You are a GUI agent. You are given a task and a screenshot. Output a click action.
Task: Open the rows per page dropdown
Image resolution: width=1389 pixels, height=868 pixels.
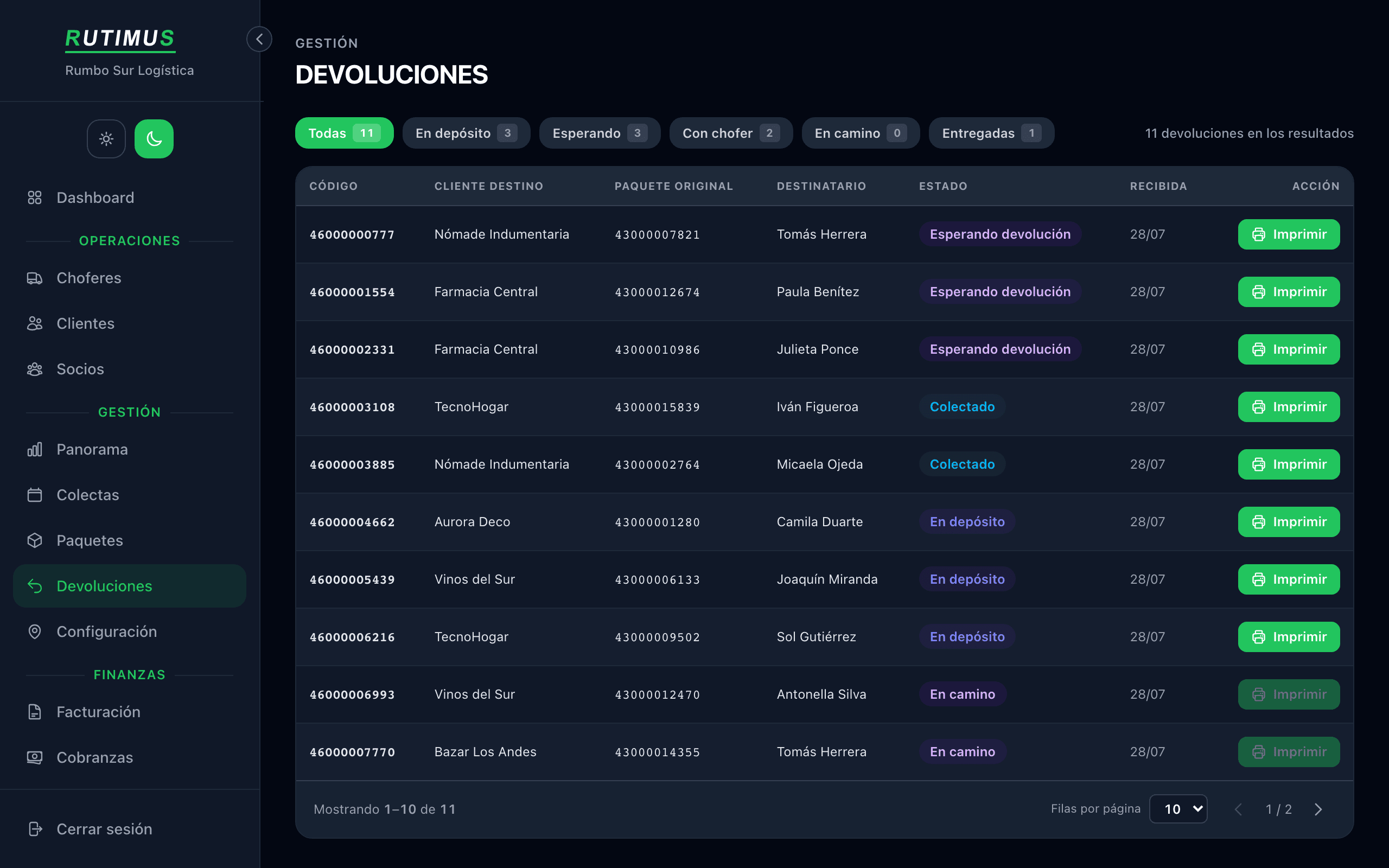(x=1178, y=809)
